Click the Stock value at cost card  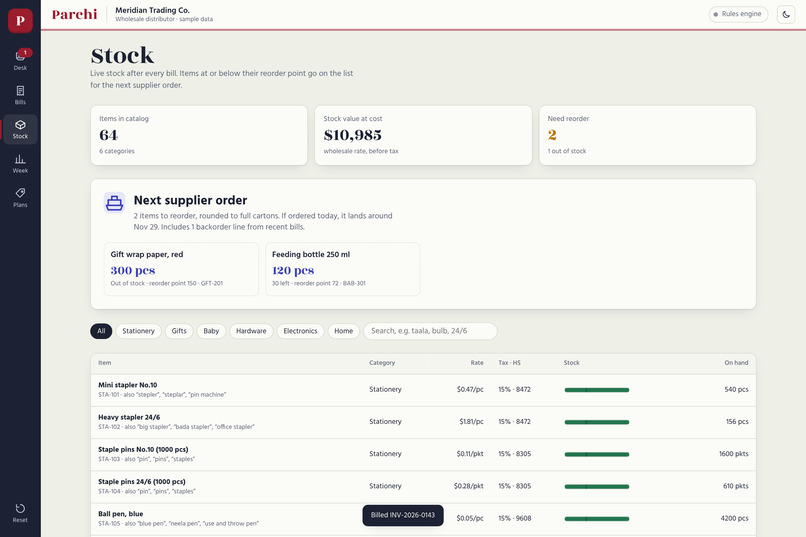point(423,135)
